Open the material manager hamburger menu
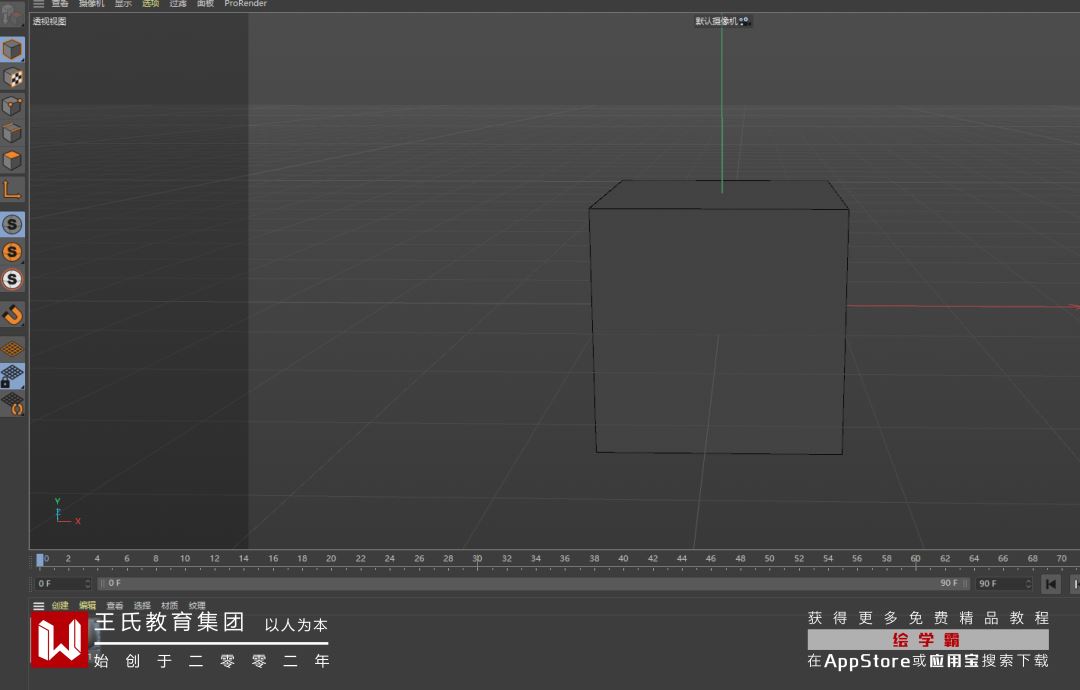This screenshot has width=1080, height=690. coord(39,606)
